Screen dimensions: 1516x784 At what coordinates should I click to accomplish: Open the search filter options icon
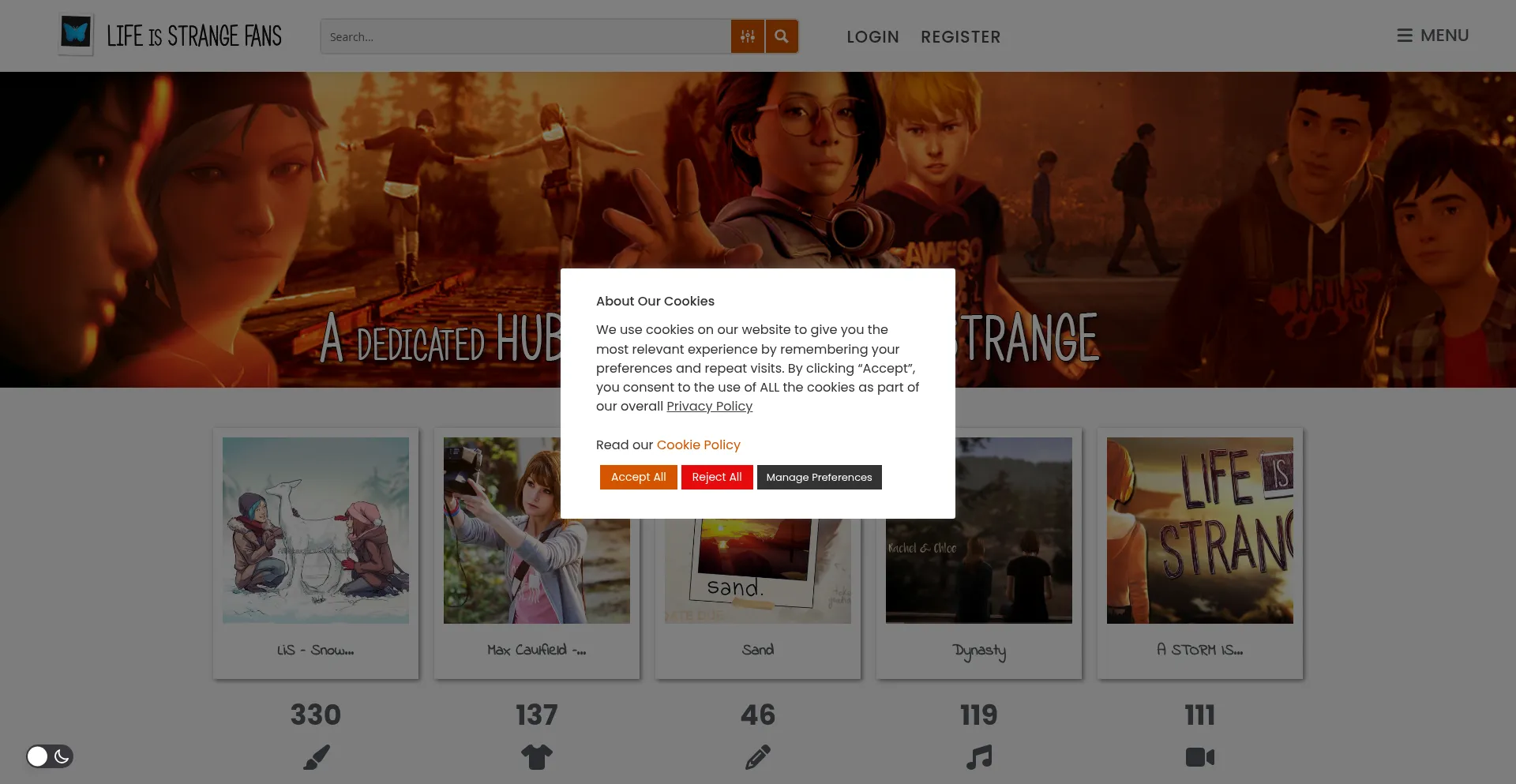coord(748,36)
